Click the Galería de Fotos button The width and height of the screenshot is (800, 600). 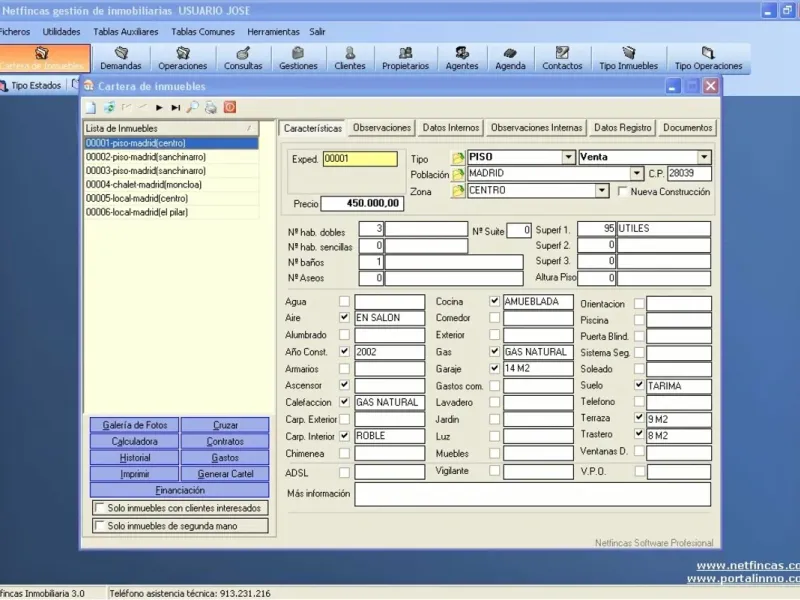coord(134,425)
